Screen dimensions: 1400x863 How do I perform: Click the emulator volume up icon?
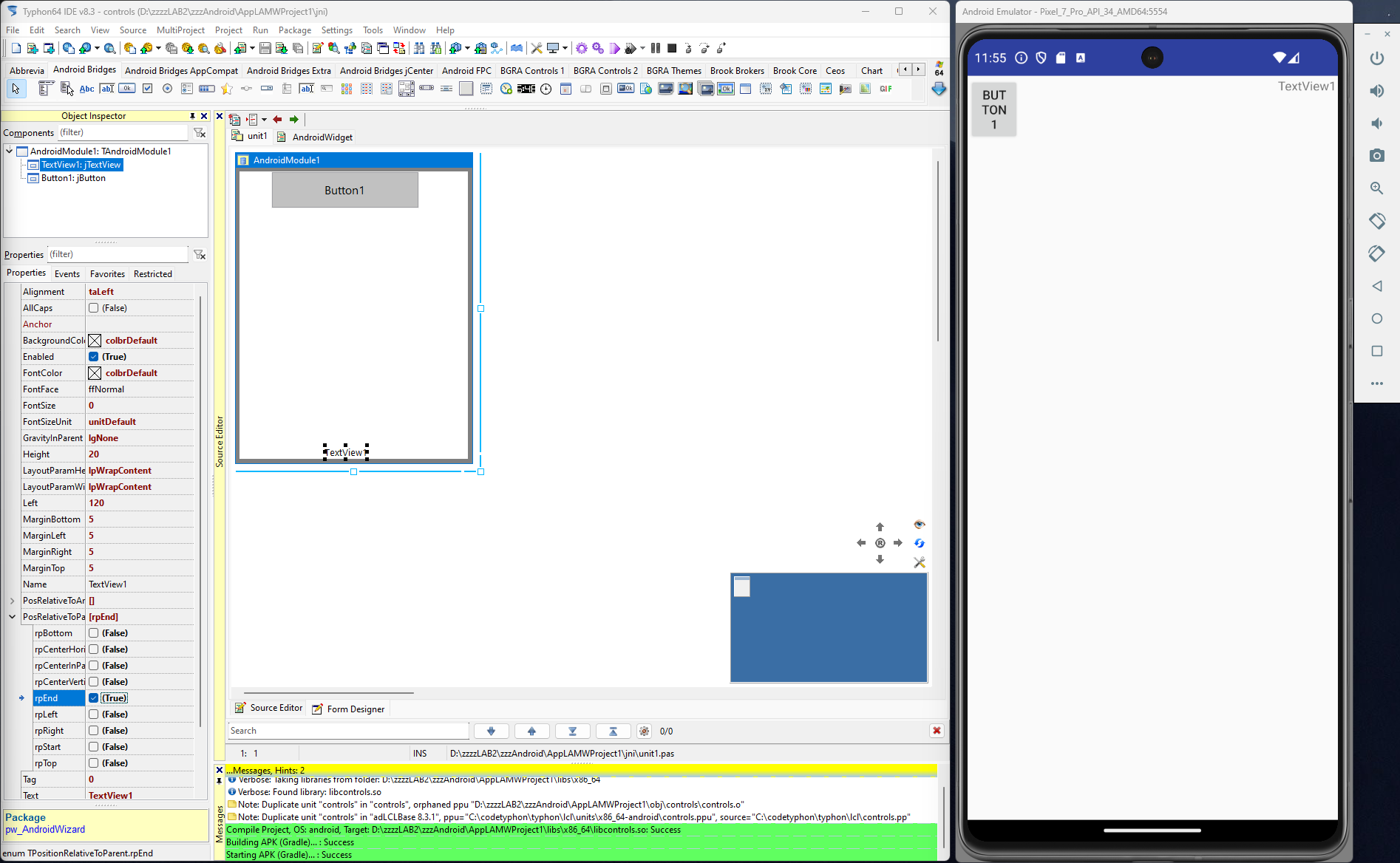[1376, 90]
